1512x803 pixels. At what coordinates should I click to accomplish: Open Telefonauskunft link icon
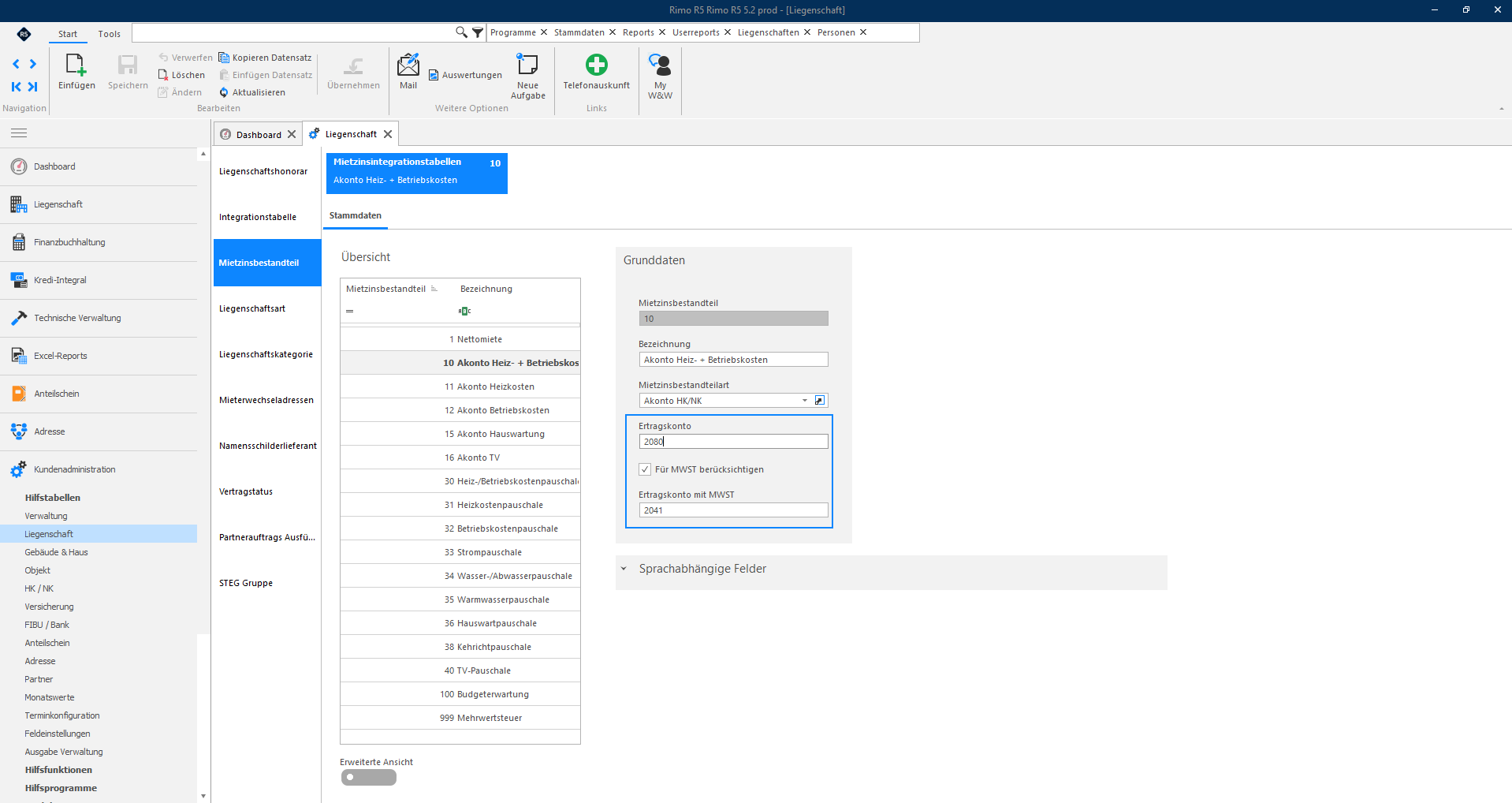coord(597,65)
